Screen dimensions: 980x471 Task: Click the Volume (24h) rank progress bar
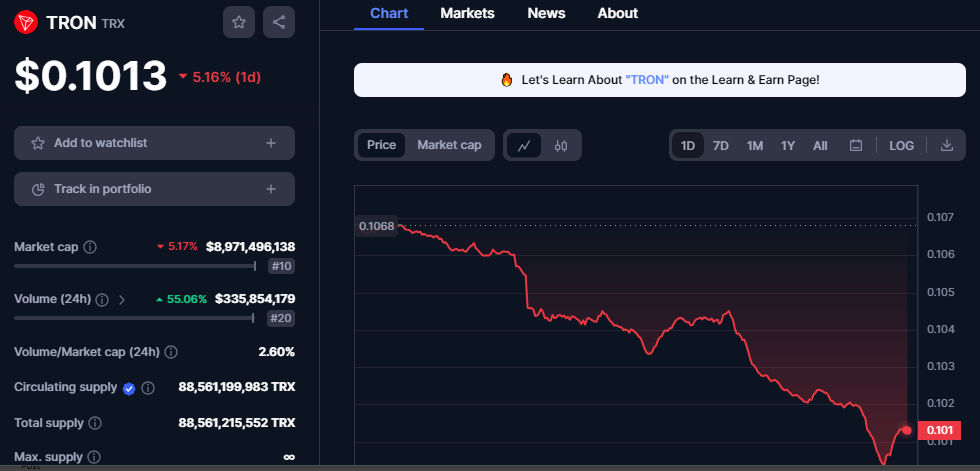pos(134,318)
